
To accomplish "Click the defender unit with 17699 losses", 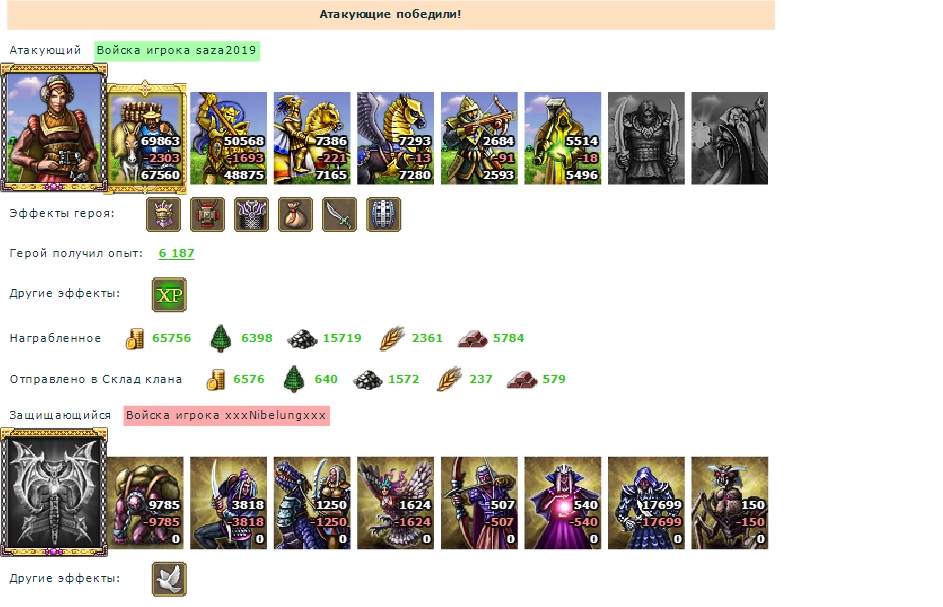I will click(x=646, y=503).
